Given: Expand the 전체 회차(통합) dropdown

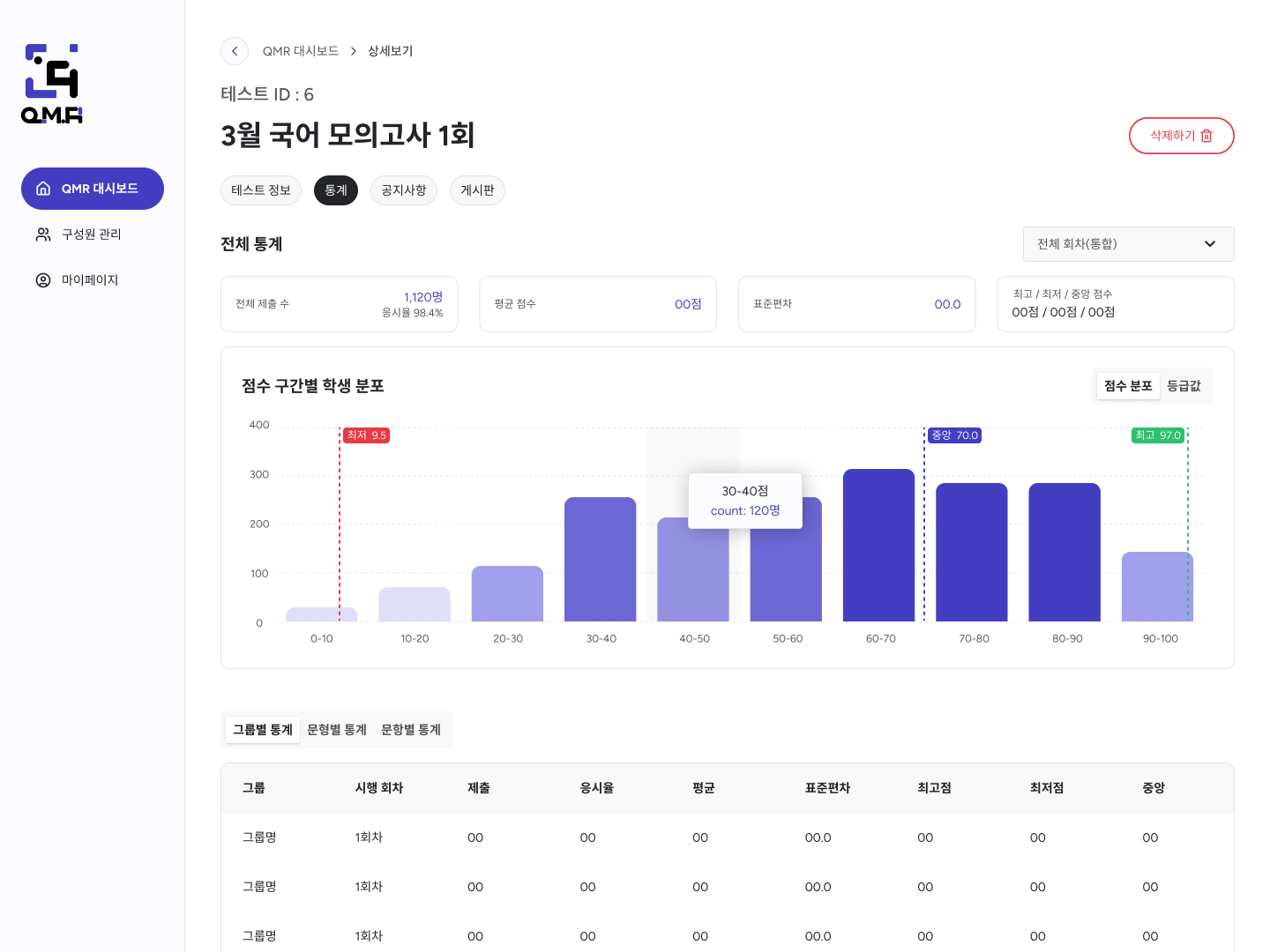Looking at the screenshot, I should [x=1129, y=244].
